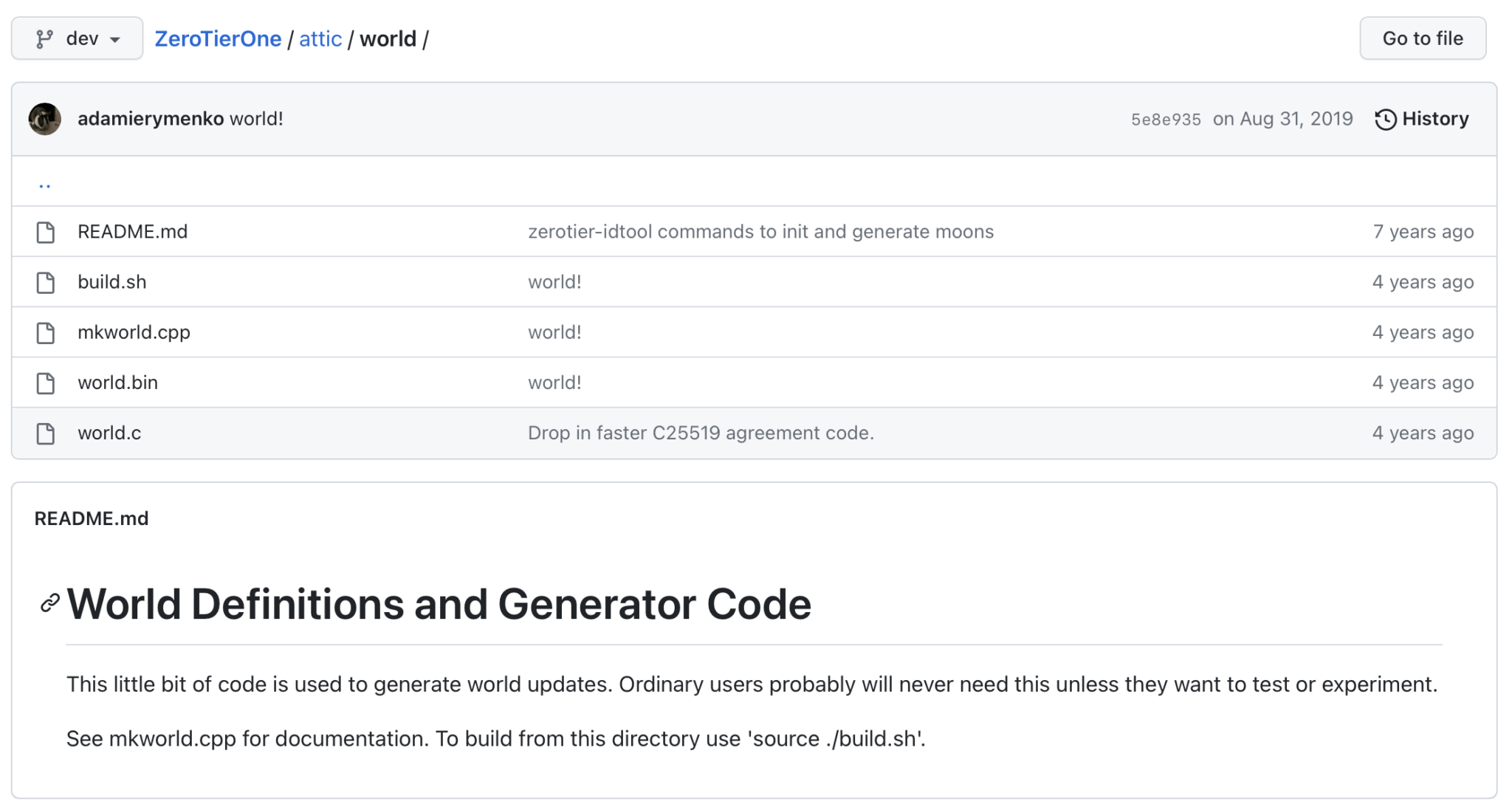Open the dev branch selector dropdown
The height and width of the screenshot is (810, 1512).
coord(77,38)
